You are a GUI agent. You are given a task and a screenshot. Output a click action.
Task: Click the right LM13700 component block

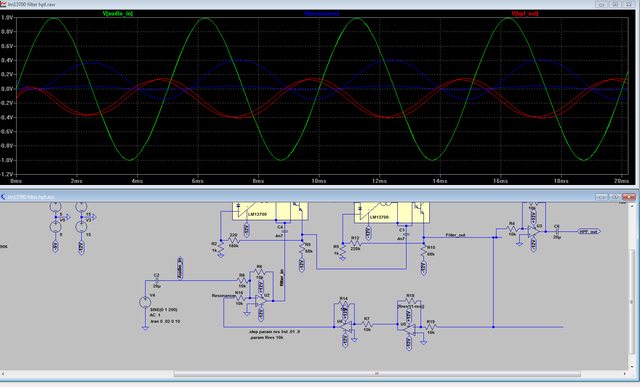click(x=392, y=212)
